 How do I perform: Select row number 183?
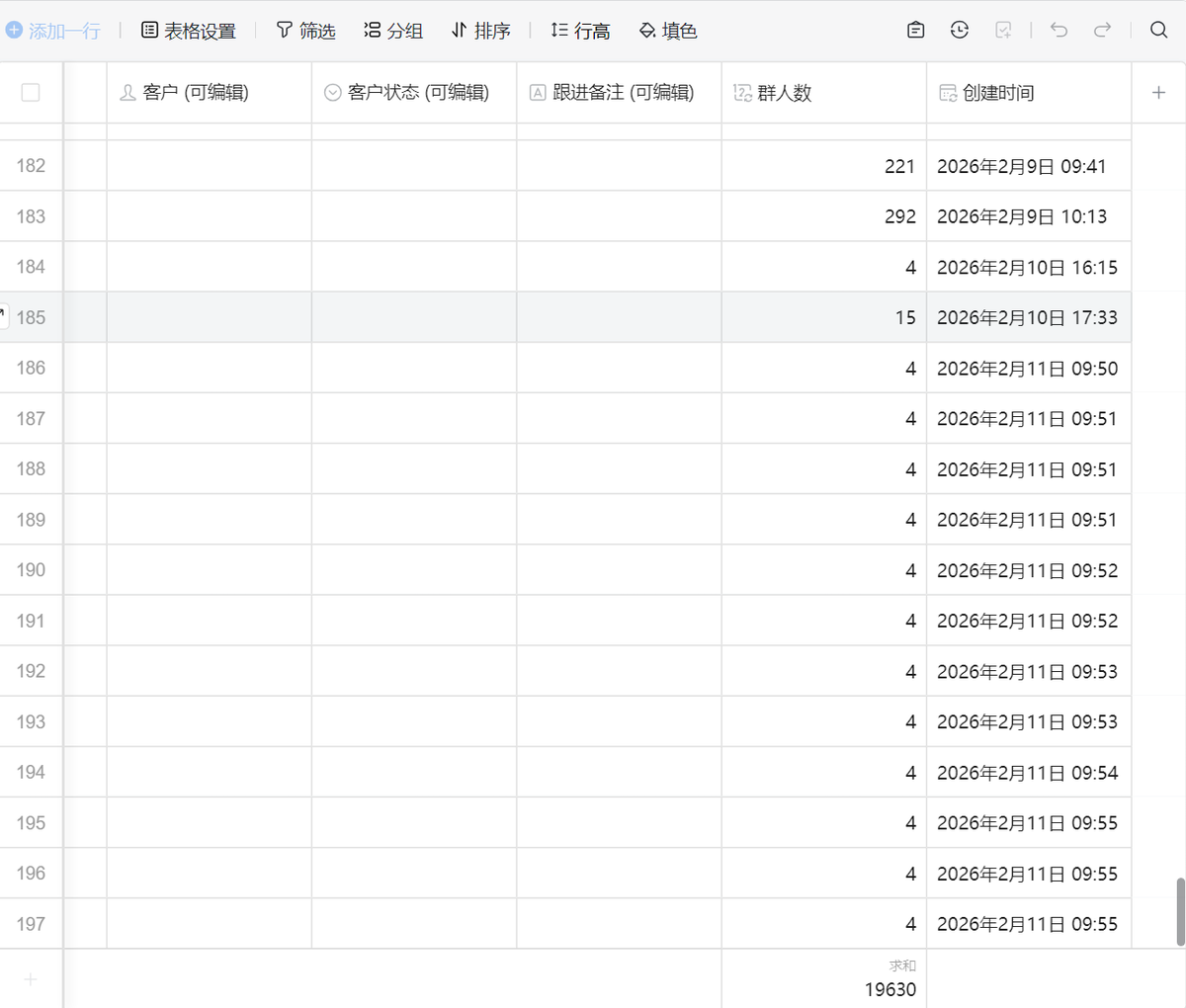pos(31,216)
